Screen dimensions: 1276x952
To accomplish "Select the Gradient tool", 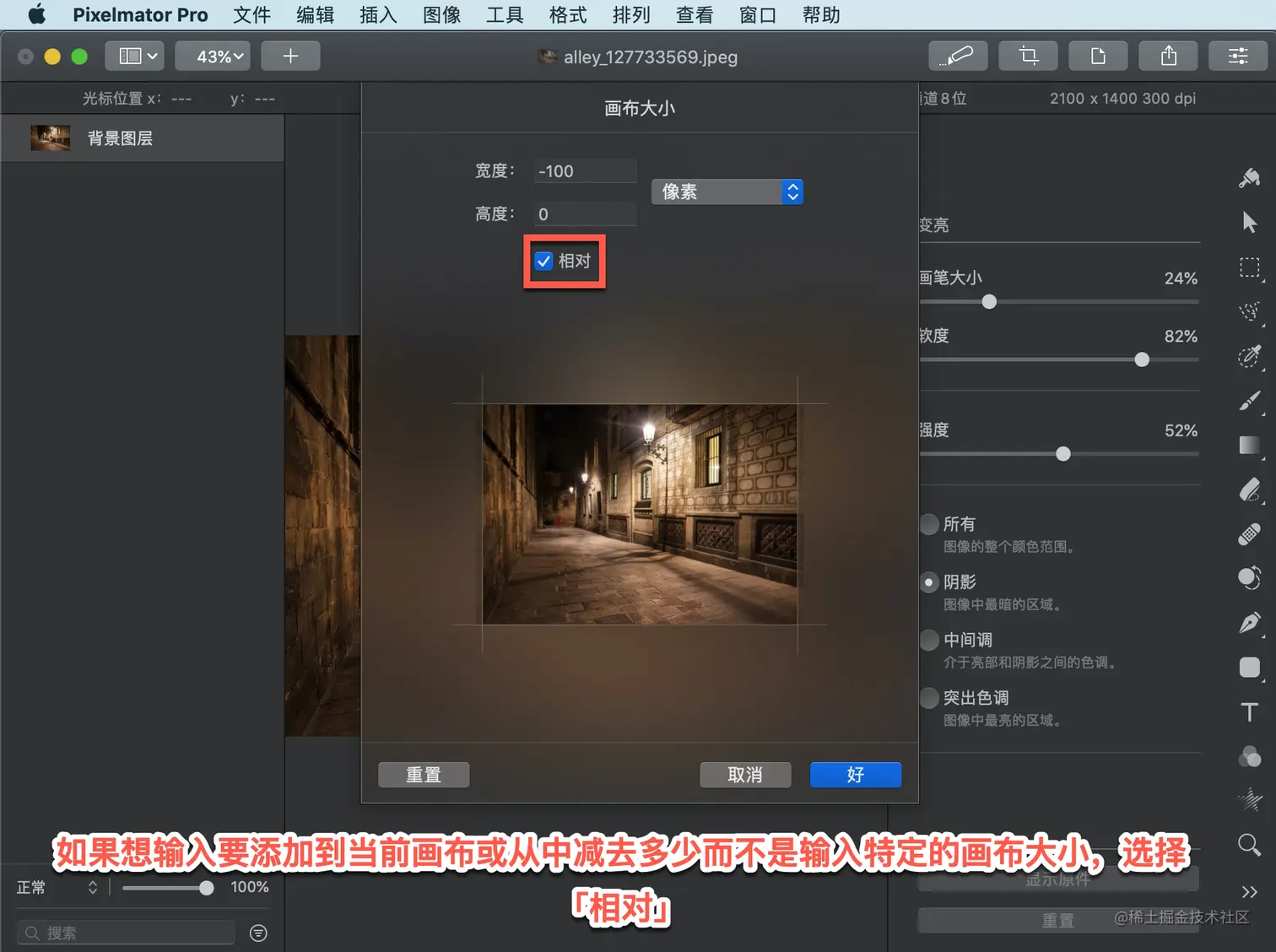I will coord(1250,446).
